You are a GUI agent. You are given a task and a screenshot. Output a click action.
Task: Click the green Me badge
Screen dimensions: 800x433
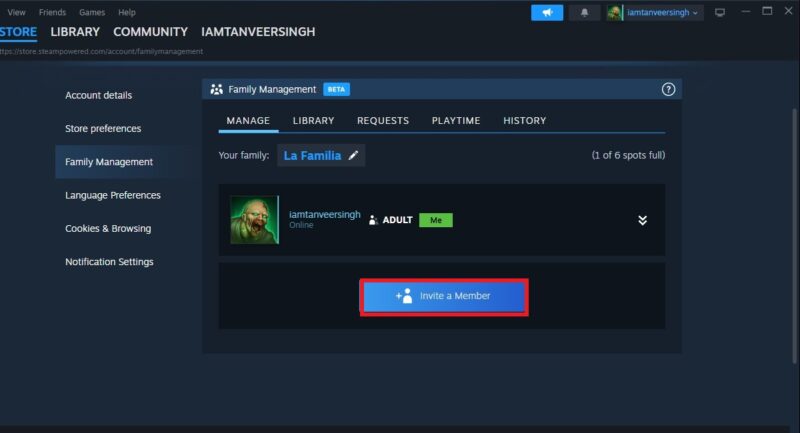(x=436, y=220)
